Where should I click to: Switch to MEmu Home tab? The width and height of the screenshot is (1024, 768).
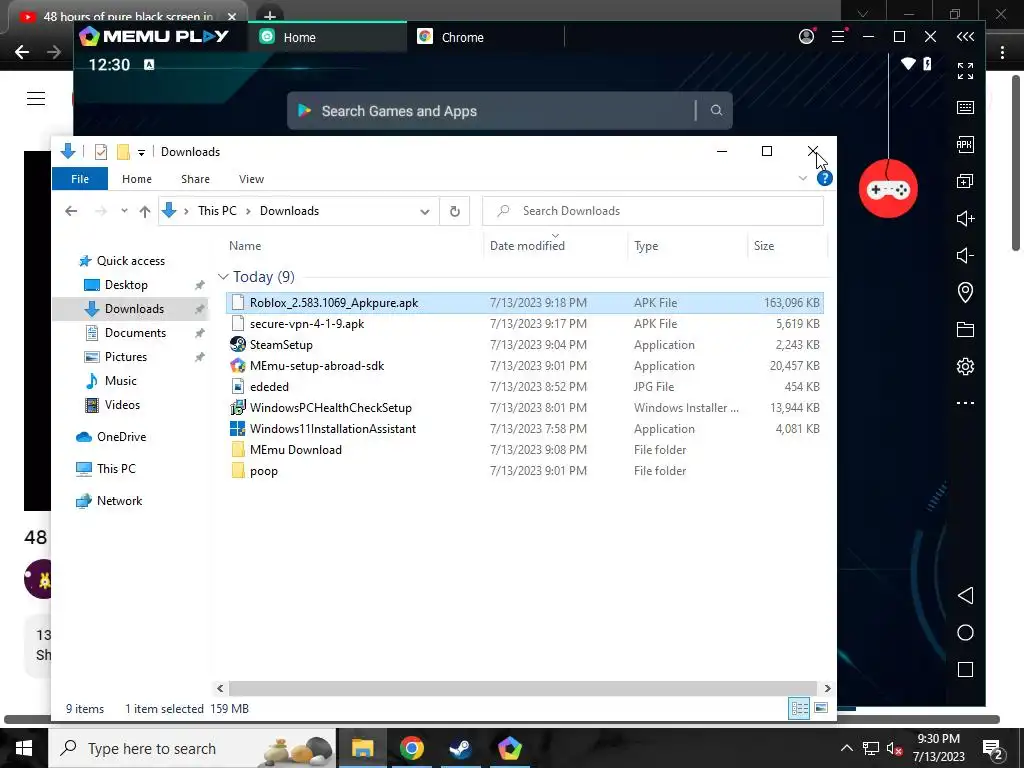click(327, 37)
